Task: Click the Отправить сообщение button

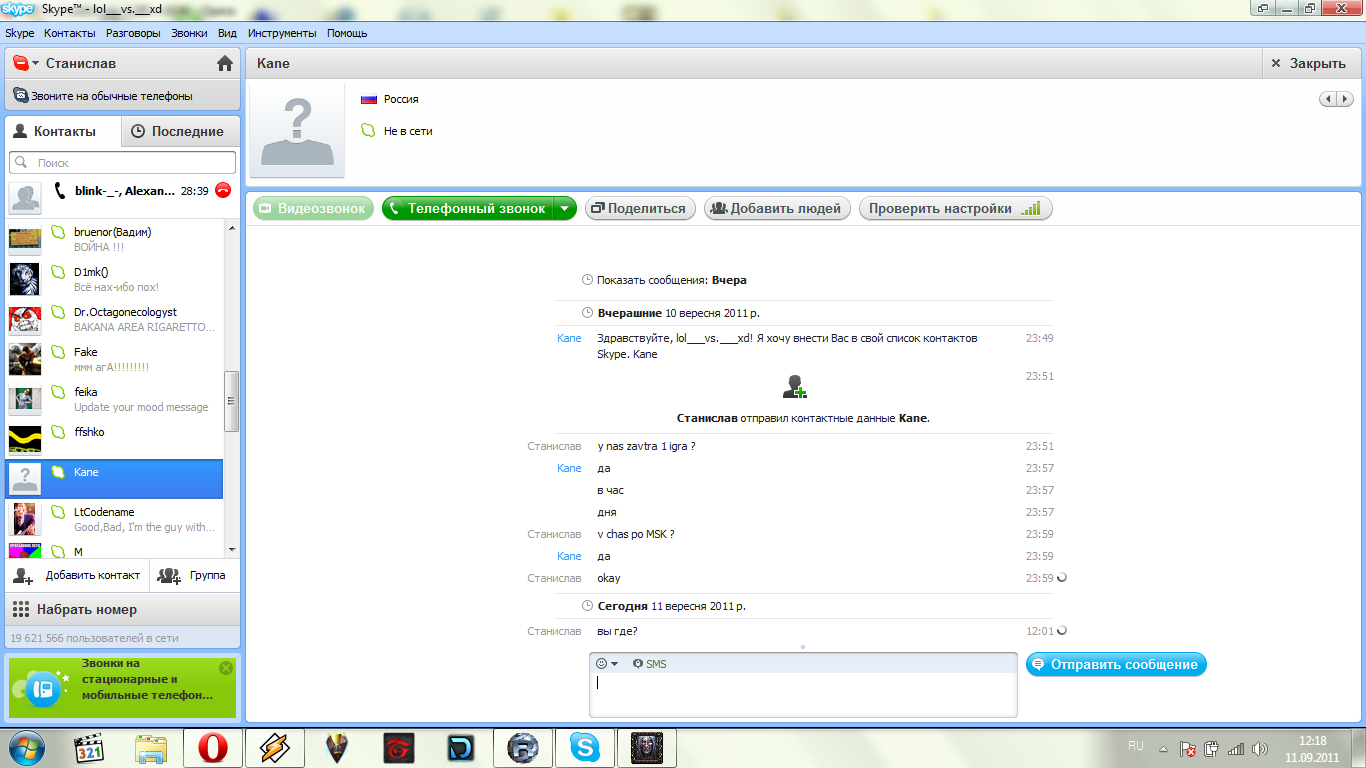Action: (x=1116, y=664)
